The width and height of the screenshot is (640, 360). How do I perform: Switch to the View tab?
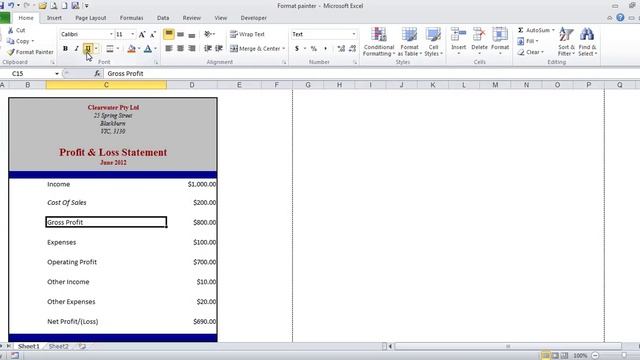tap(220, 18)
